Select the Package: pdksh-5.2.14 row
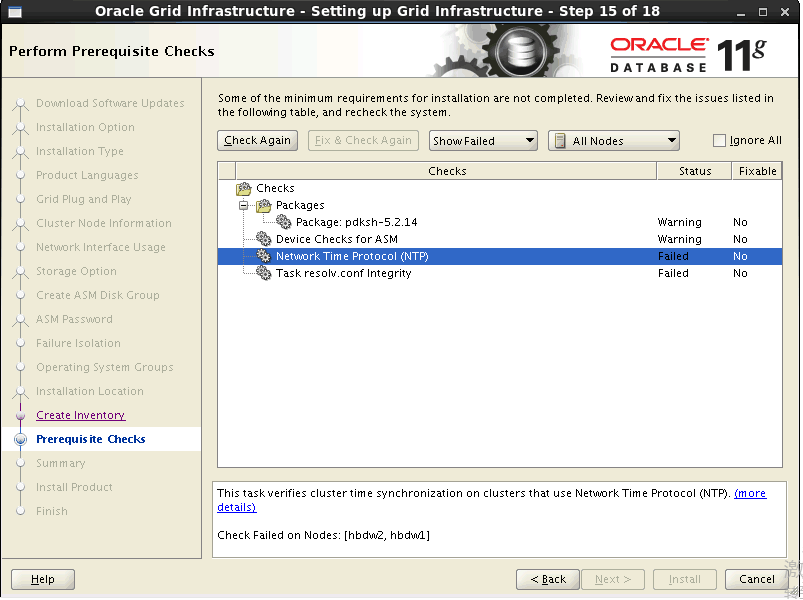 click(x=500, y=222)
